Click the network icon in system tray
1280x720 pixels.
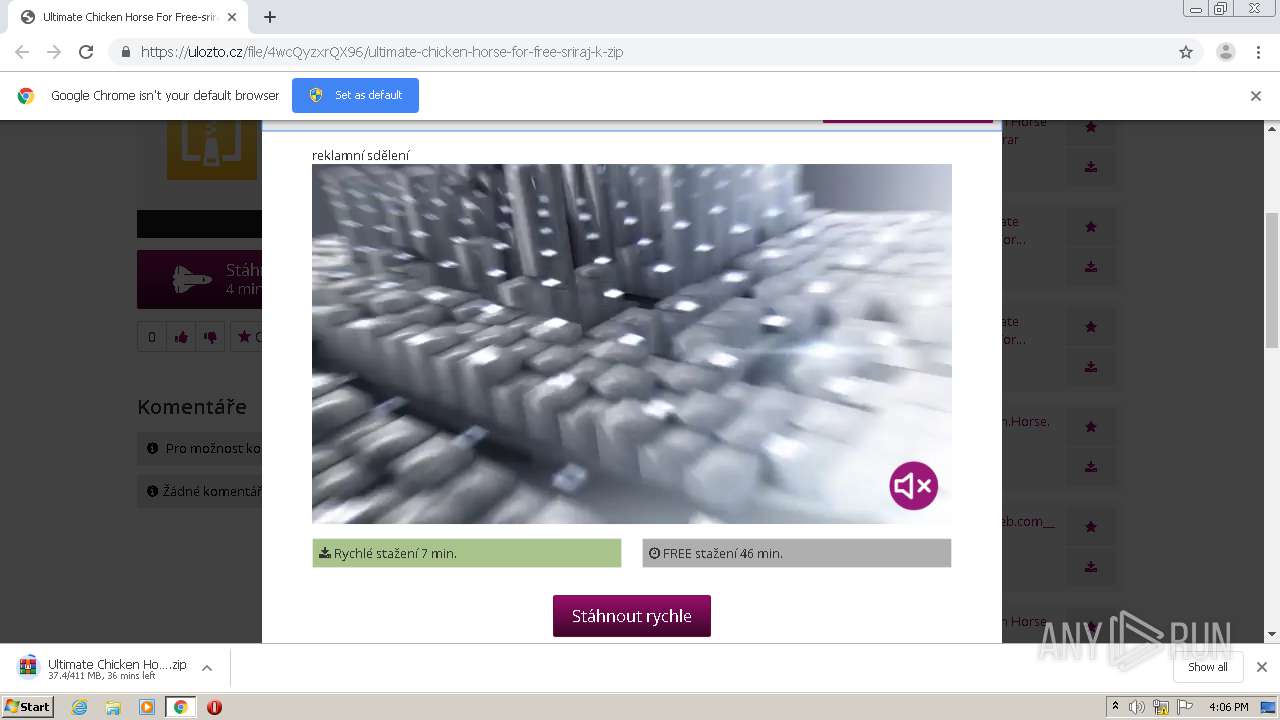coord(1161,707)
